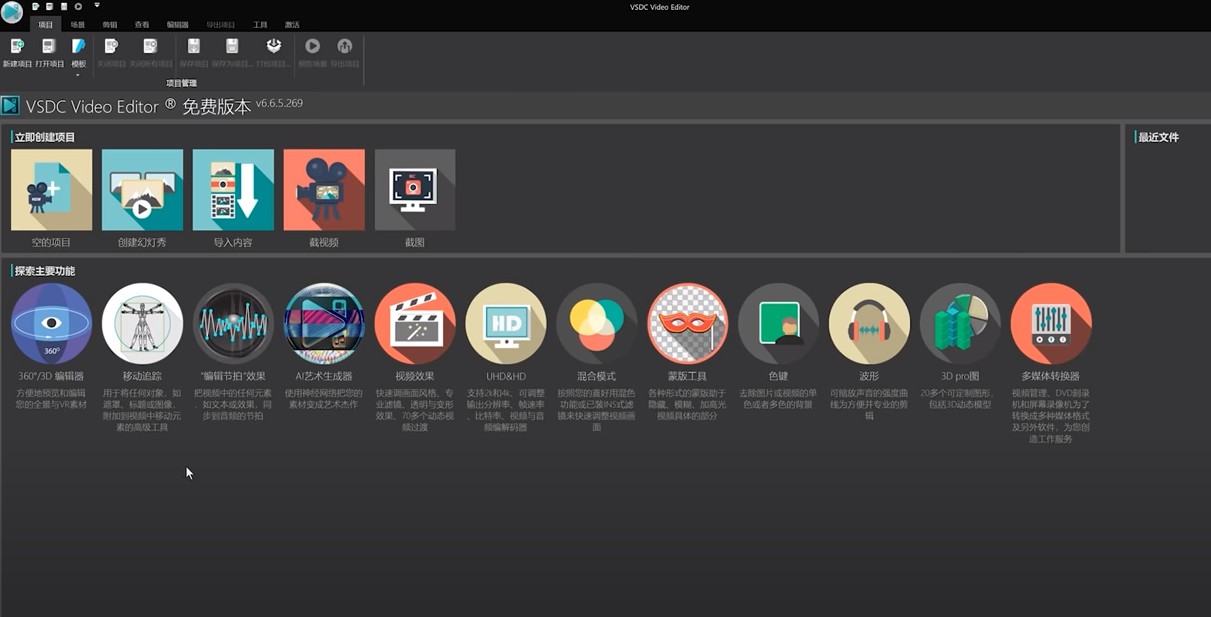
Task: Click the 新建项目 (New Project) toolbar icon
Action: coord(17,52)
